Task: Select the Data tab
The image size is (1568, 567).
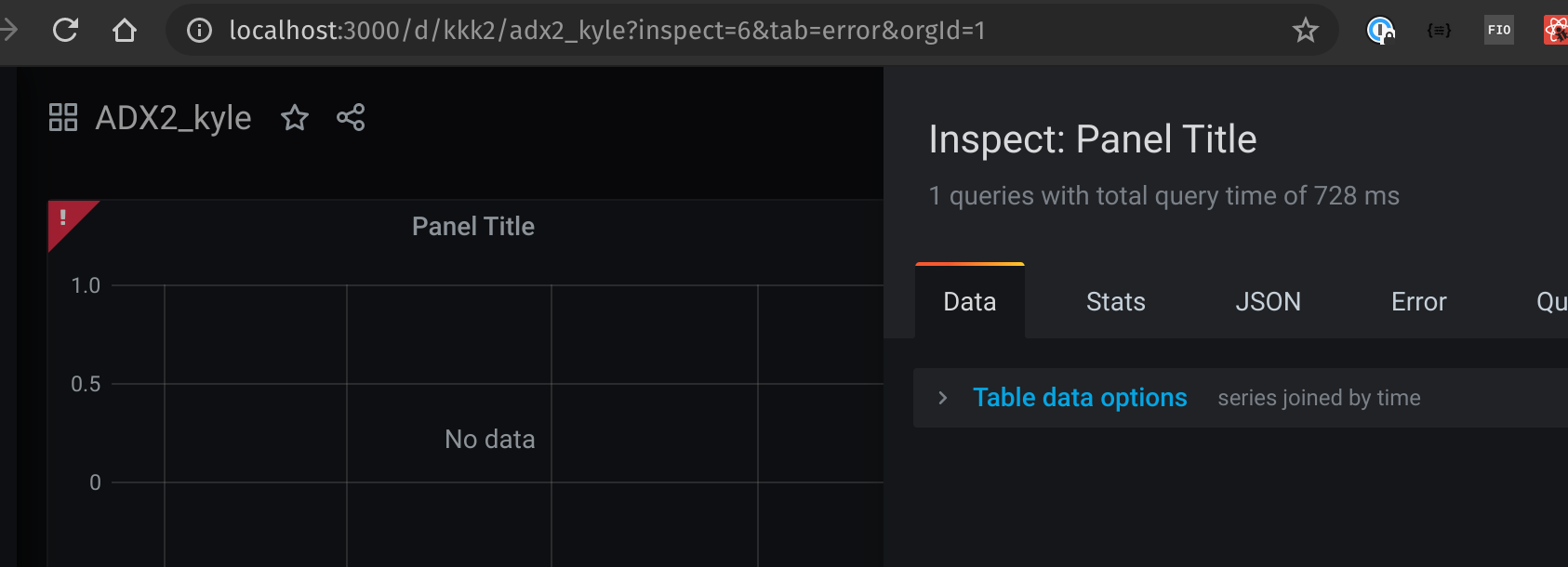Action: point(969,301)
